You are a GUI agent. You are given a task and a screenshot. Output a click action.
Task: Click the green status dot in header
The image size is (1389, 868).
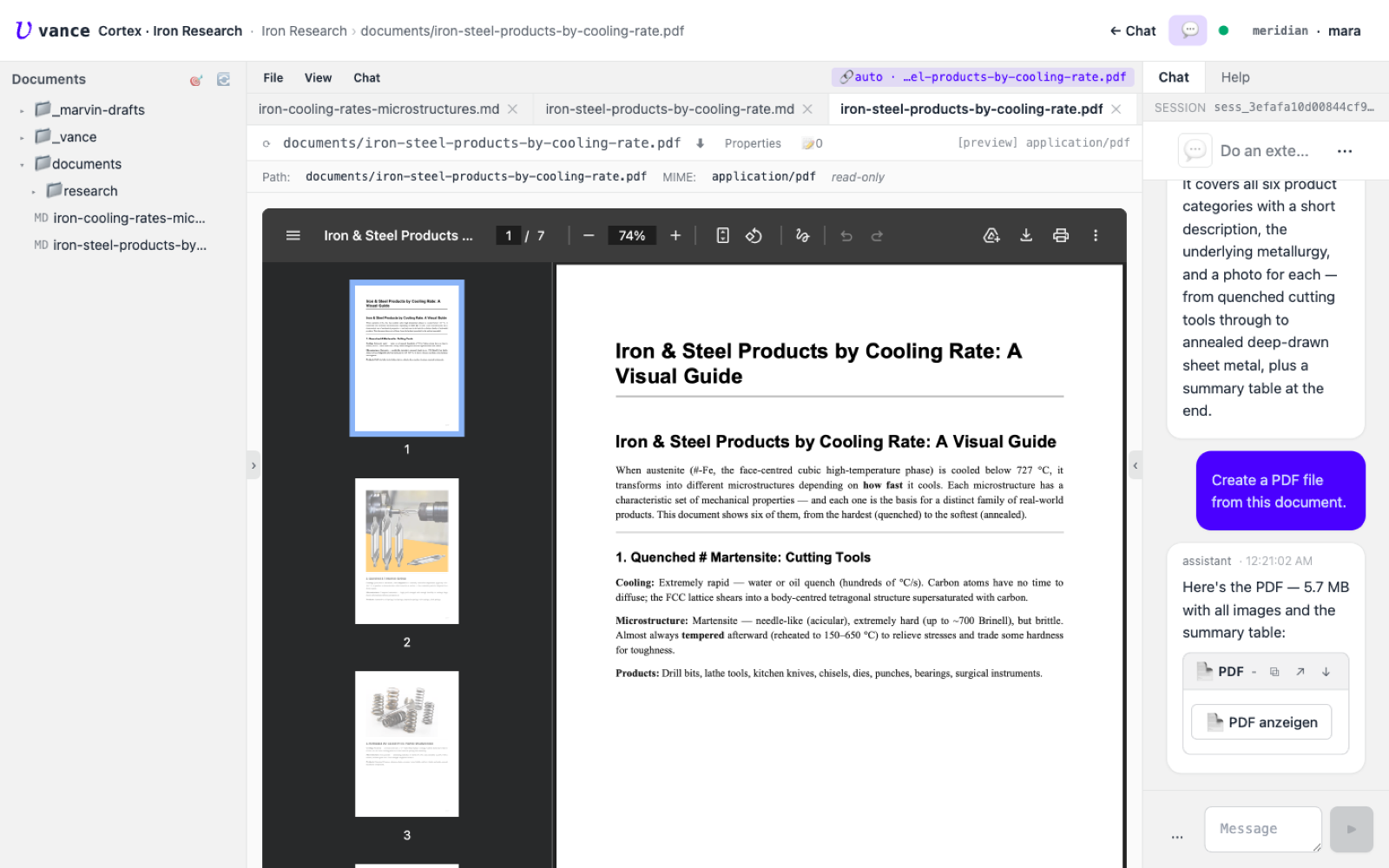tap(1223, 30)
